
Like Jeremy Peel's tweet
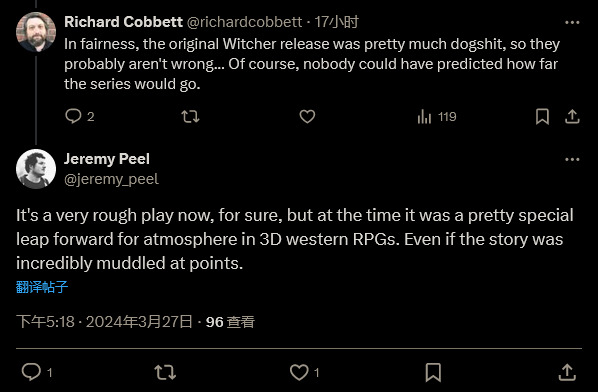[x=299, y=372]
